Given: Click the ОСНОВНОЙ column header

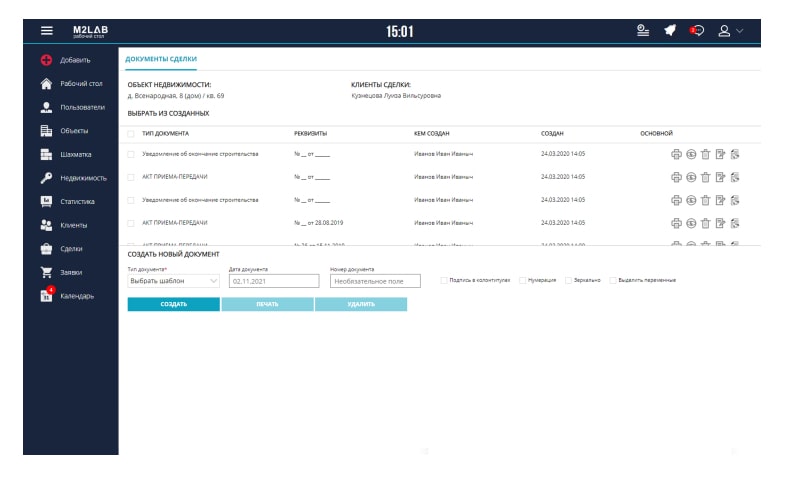Looking at the screenshot, I should coord(657,134).
